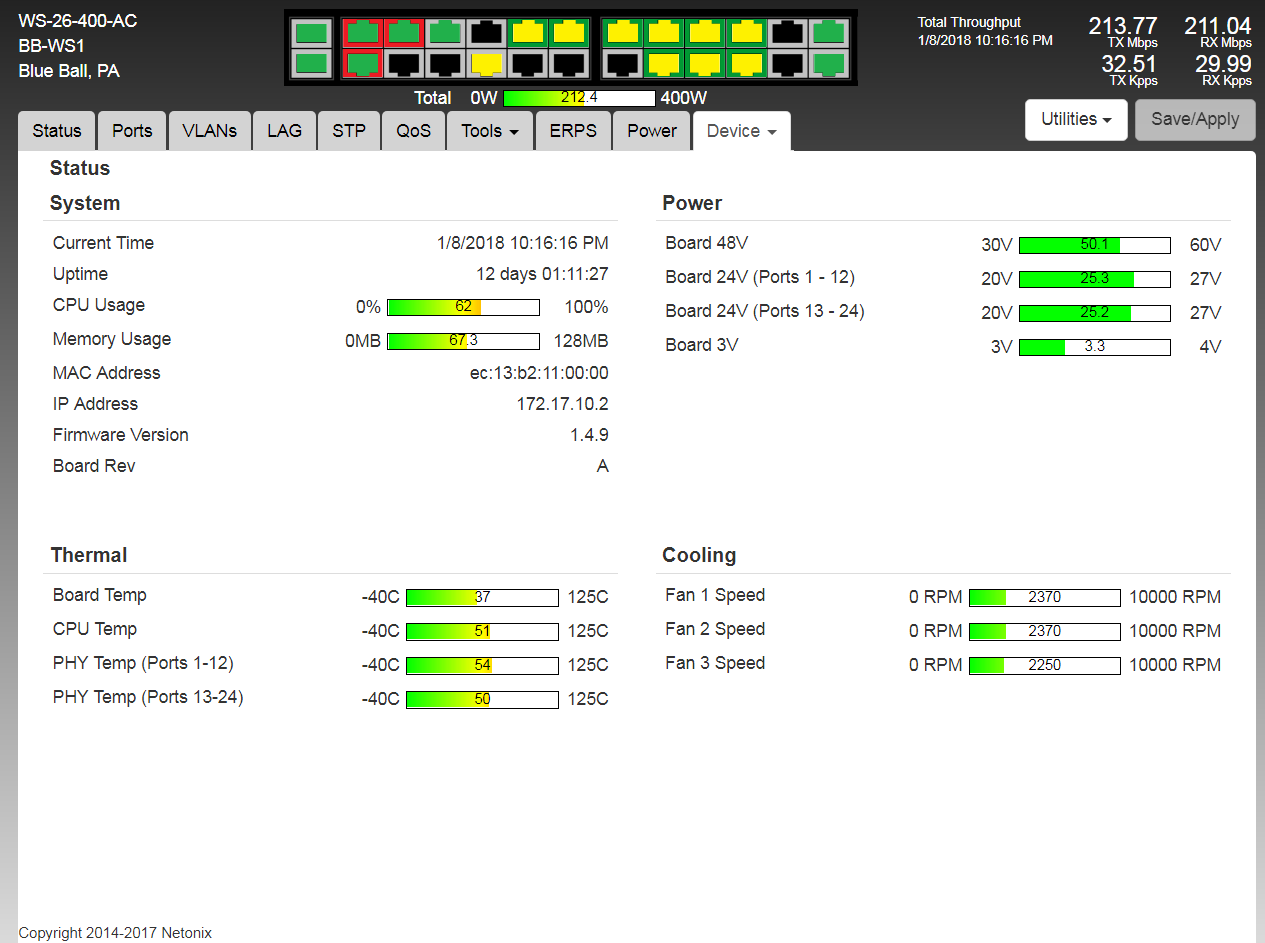This screenshot has height=943, width=1265.
Task: Select the red-bordered port in the lower row
Action: [x=361, y=64]
